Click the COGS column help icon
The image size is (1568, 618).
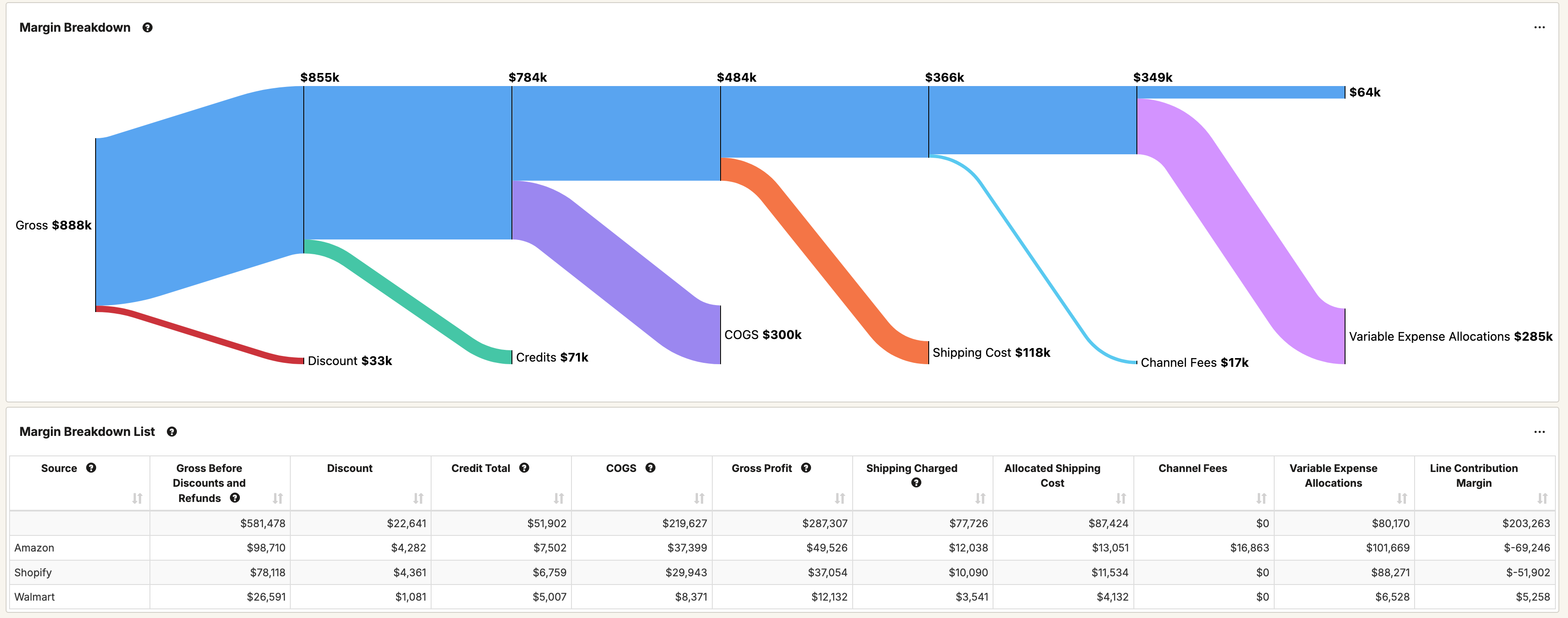pos(650,468)
